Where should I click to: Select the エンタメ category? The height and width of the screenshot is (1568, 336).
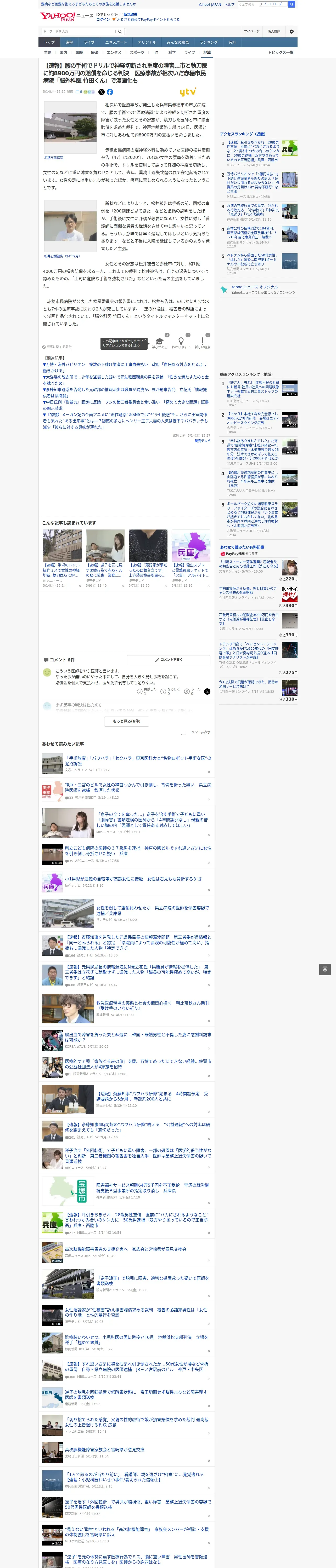[114, 52]
